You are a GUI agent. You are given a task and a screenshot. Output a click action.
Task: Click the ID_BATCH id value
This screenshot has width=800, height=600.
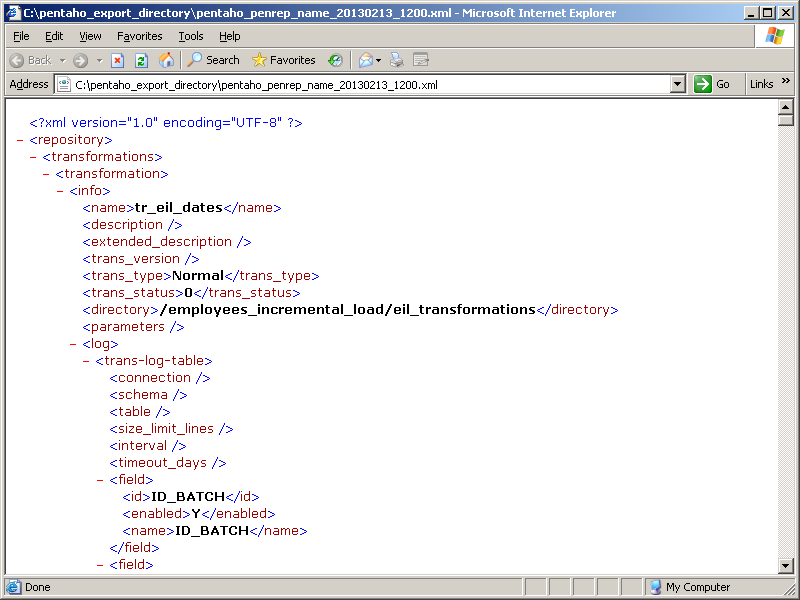(188, 496)
